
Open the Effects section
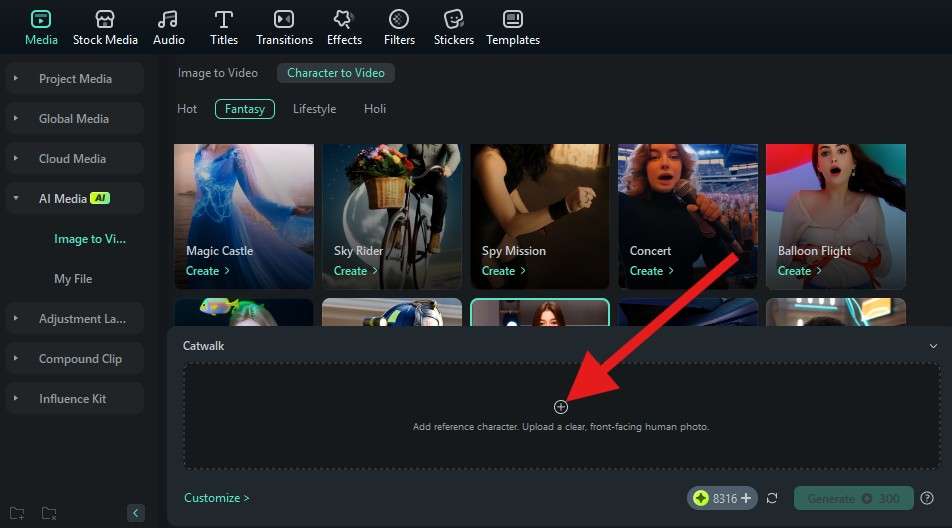pos(344,28)
